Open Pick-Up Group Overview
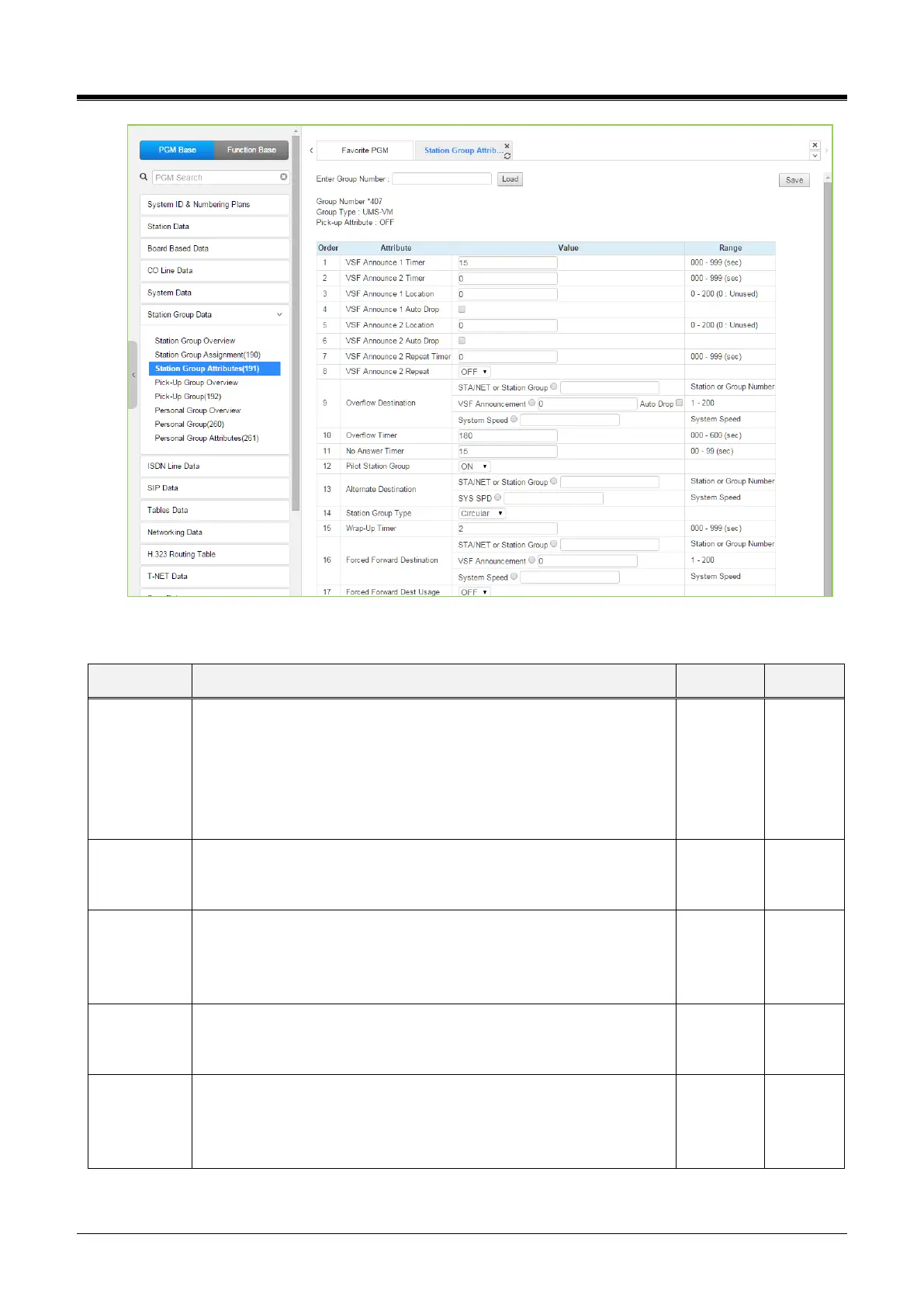This screenshot has height=1307, width=924. coord(196,383)
